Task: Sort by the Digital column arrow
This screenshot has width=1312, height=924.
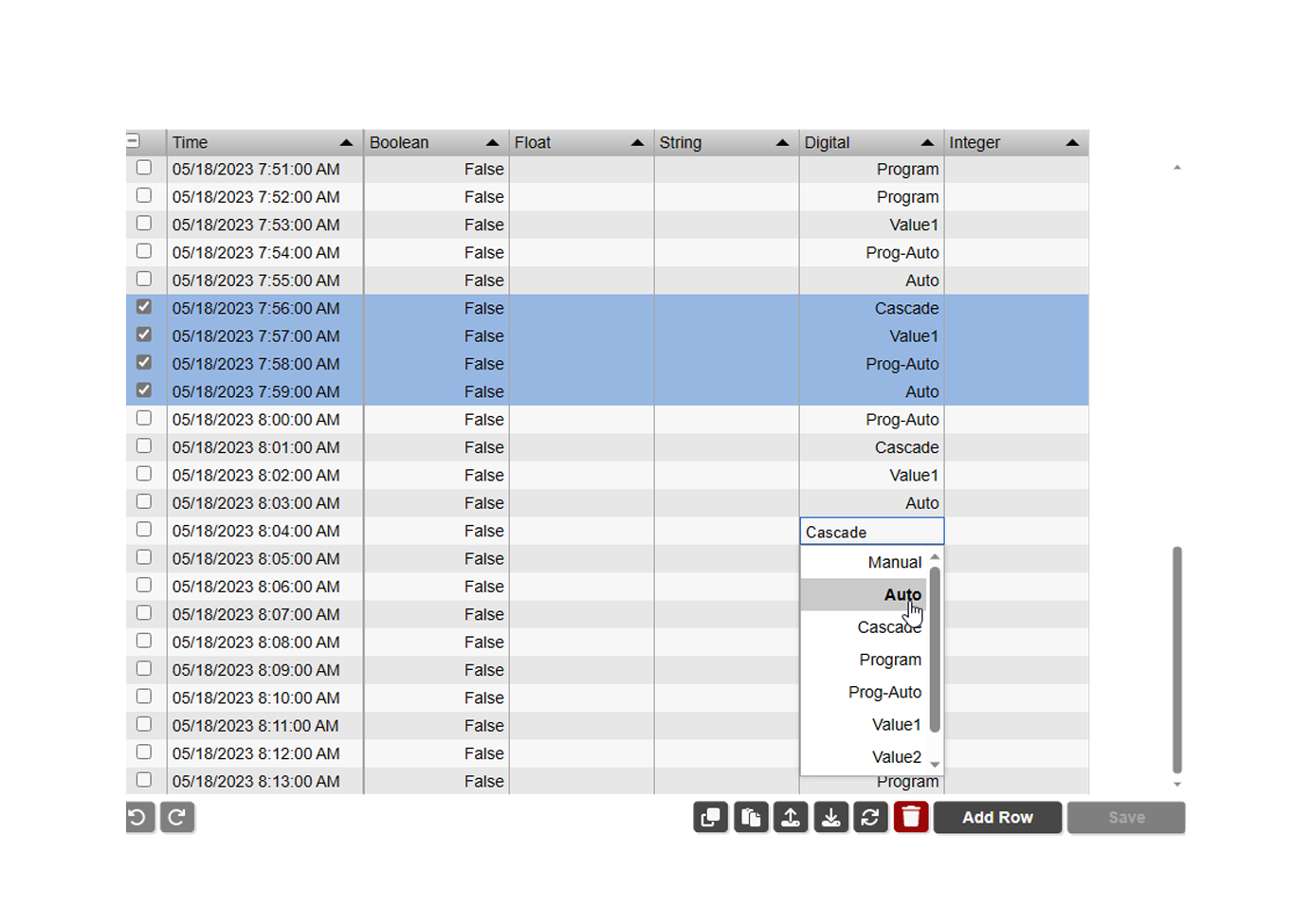Action: click(x=927, y=143)
